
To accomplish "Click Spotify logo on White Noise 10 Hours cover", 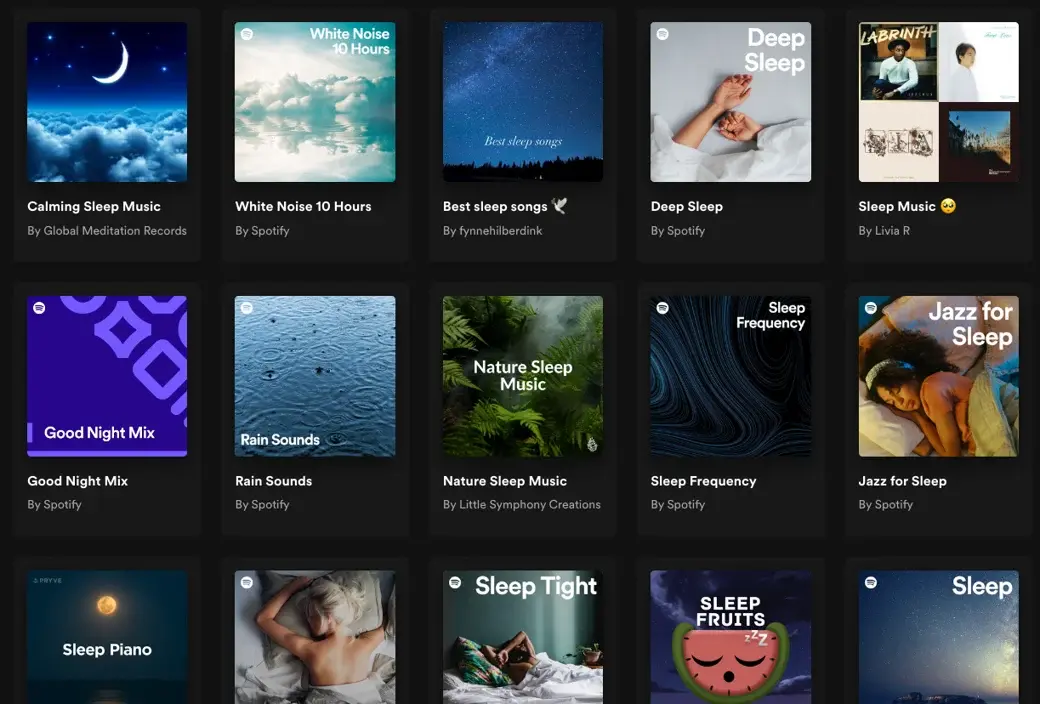I will click(247, 35).
